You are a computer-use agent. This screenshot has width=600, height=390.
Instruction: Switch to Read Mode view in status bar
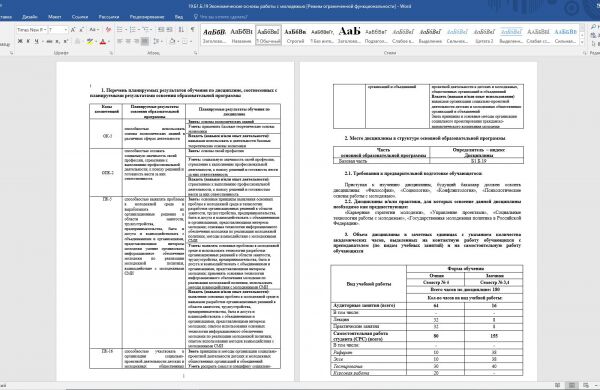click(558, 385)
